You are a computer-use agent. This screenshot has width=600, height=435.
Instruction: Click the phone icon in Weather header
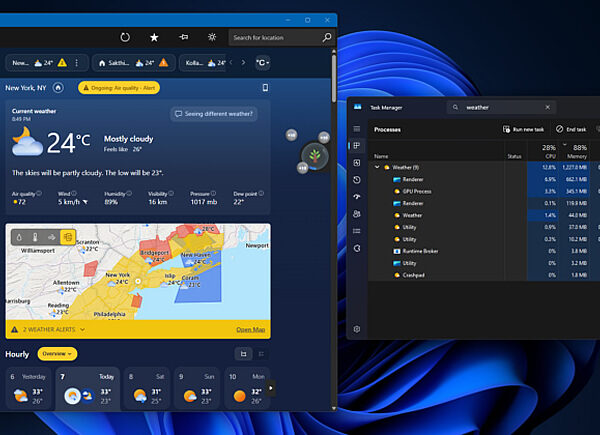(x=265, y=88)
